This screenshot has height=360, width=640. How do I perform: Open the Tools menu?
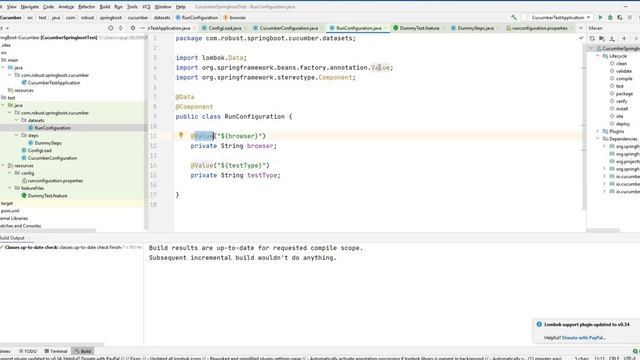tap(132, 7)
